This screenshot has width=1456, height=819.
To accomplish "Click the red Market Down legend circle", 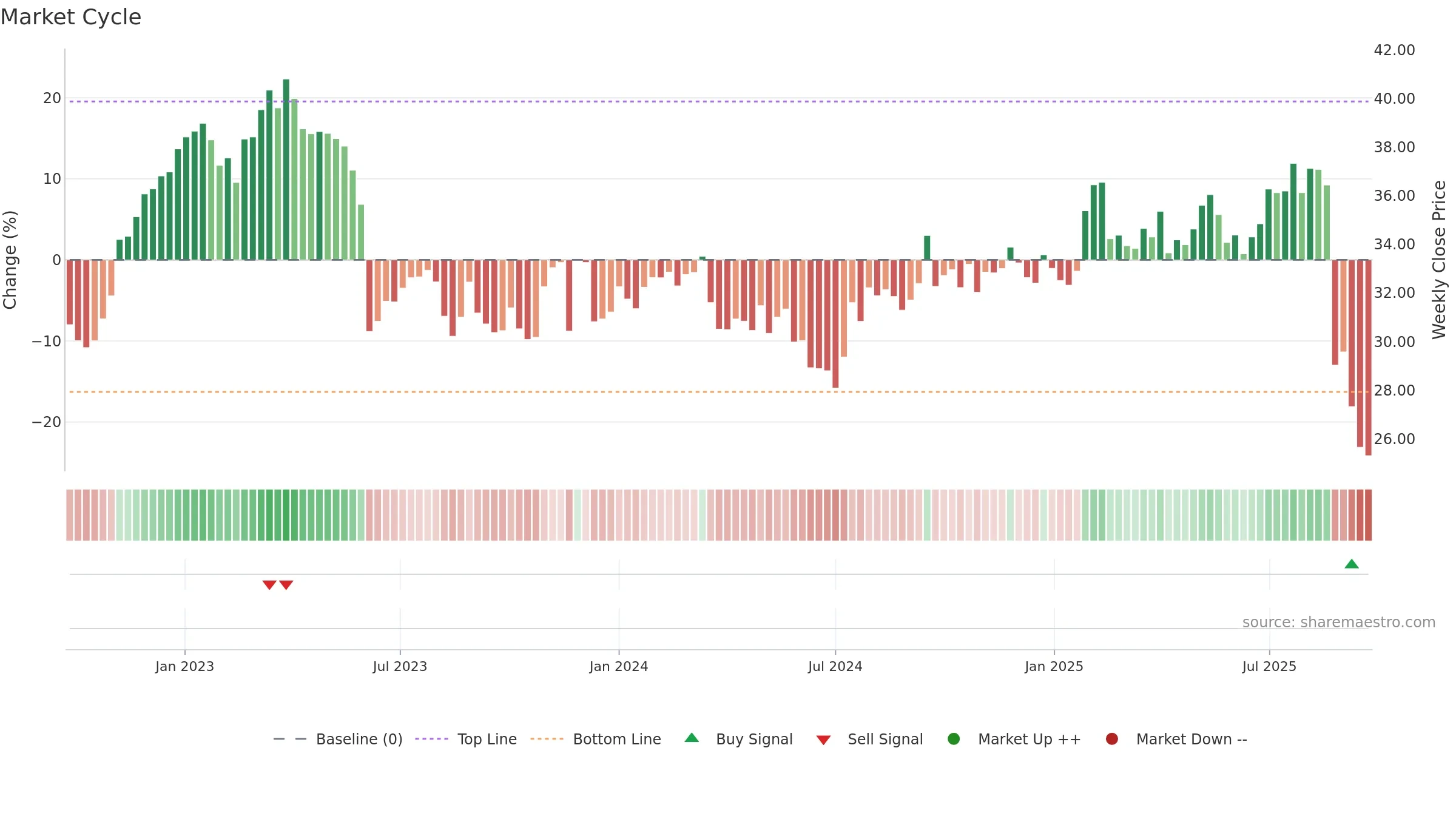I will point(1112,739).
